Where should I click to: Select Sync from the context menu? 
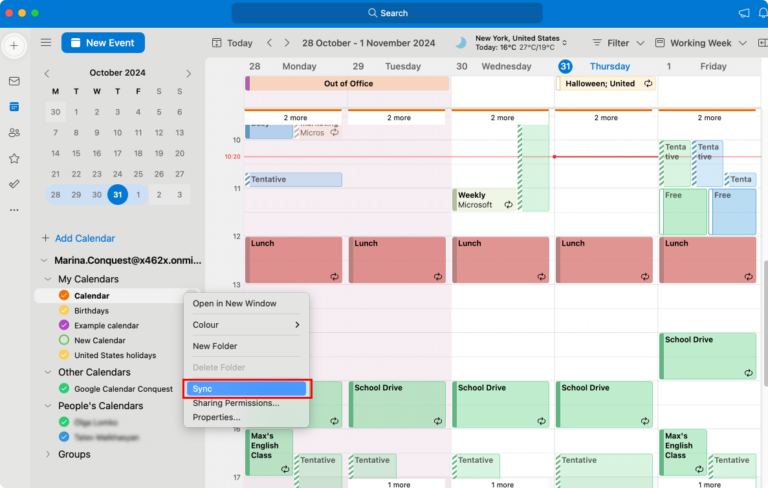246,388
